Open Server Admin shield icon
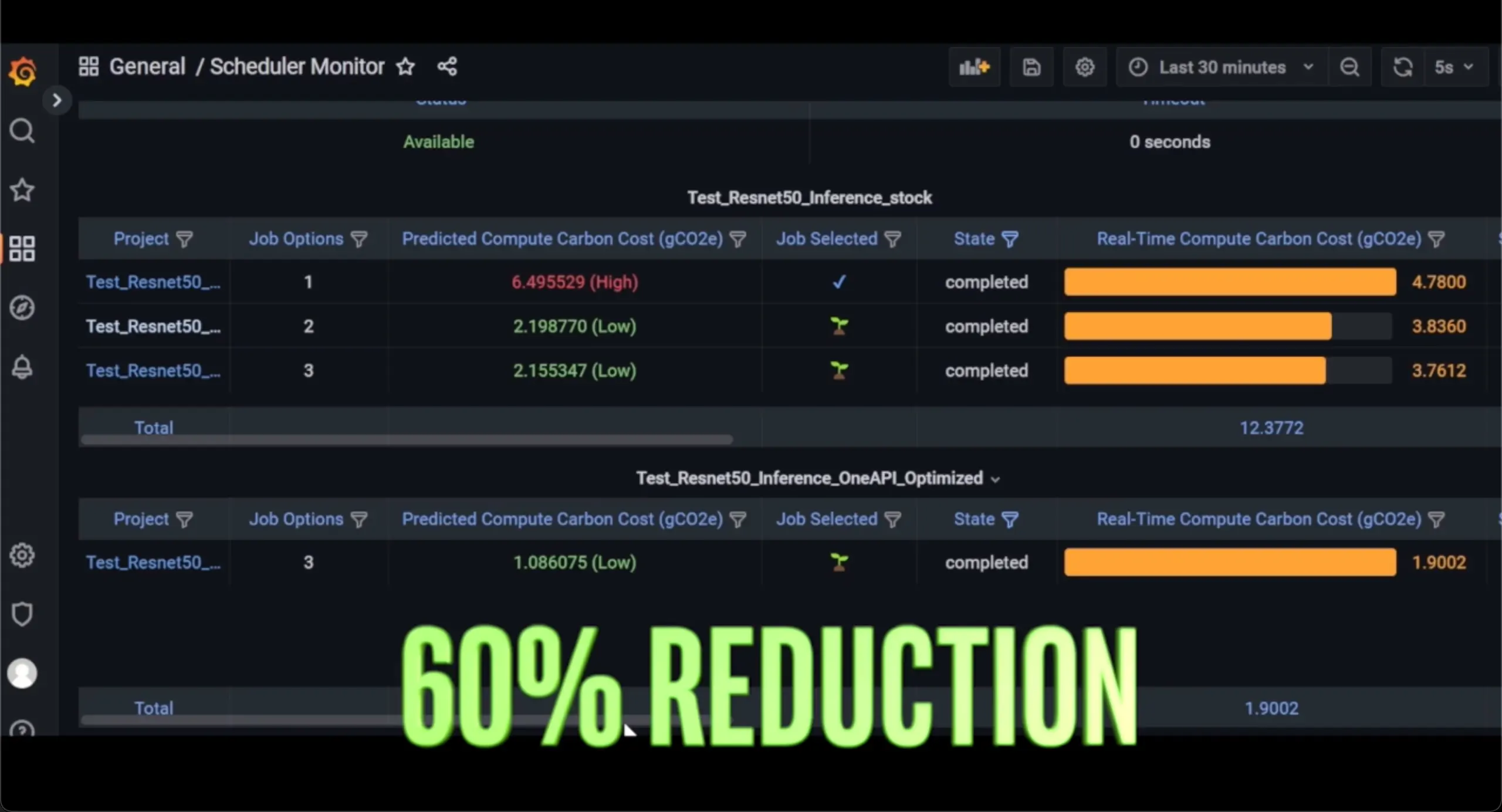 [x=22, y=614]
